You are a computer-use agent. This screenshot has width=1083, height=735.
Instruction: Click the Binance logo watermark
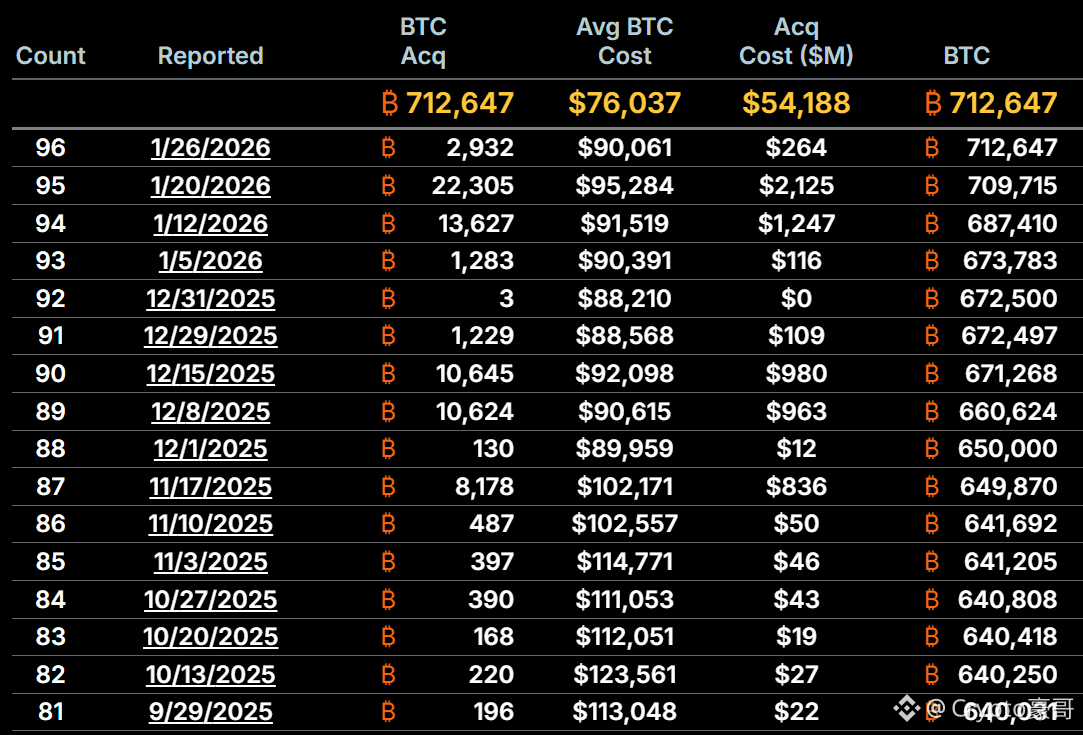tap(906, 710)
